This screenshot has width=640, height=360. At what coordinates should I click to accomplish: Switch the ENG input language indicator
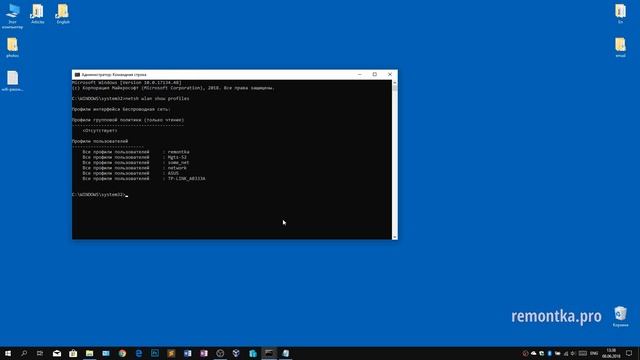(594, 353)
